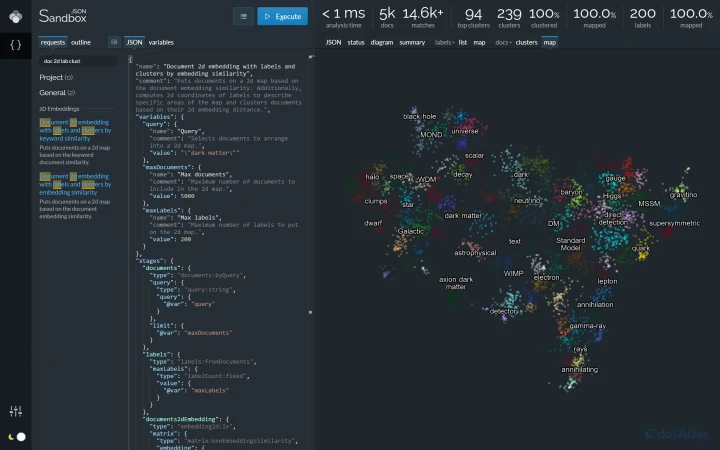Click the 'quark' map label
The image size is (720, 450).
[x=641, y=248]
